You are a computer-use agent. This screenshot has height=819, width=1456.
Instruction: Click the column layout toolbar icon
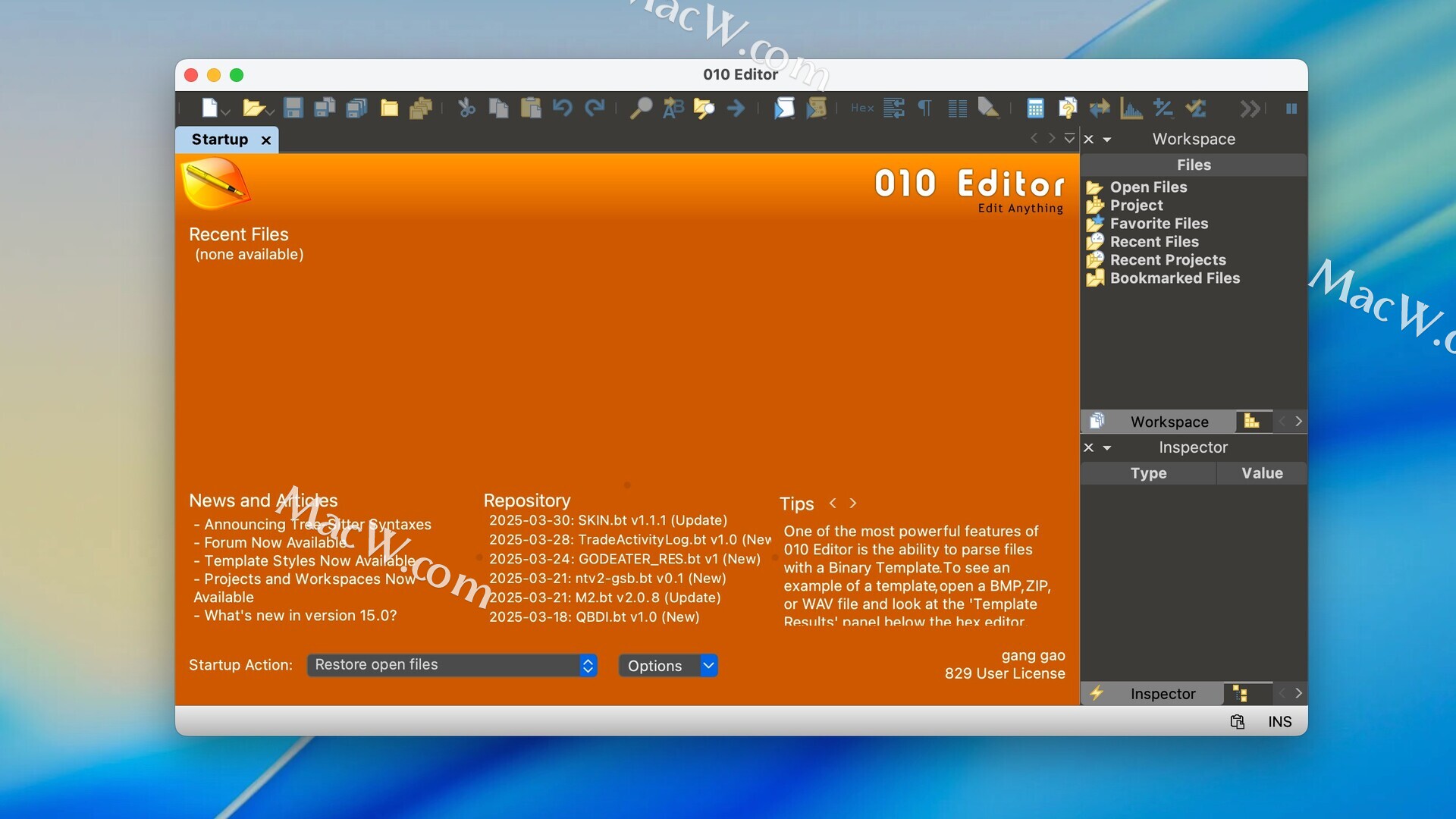tap(958, 108)
